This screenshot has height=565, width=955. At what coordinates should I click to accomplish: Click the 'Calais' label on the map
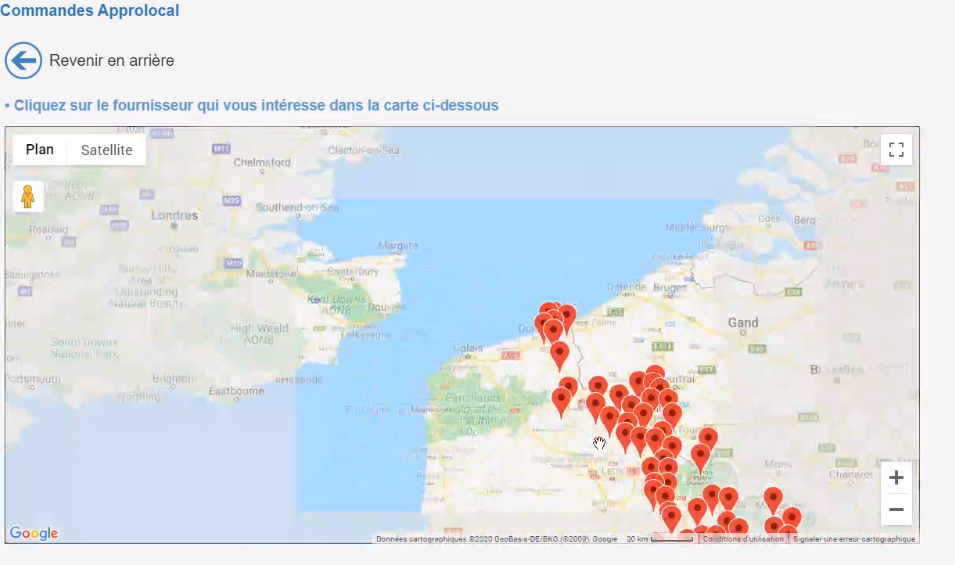pos(468,348)
